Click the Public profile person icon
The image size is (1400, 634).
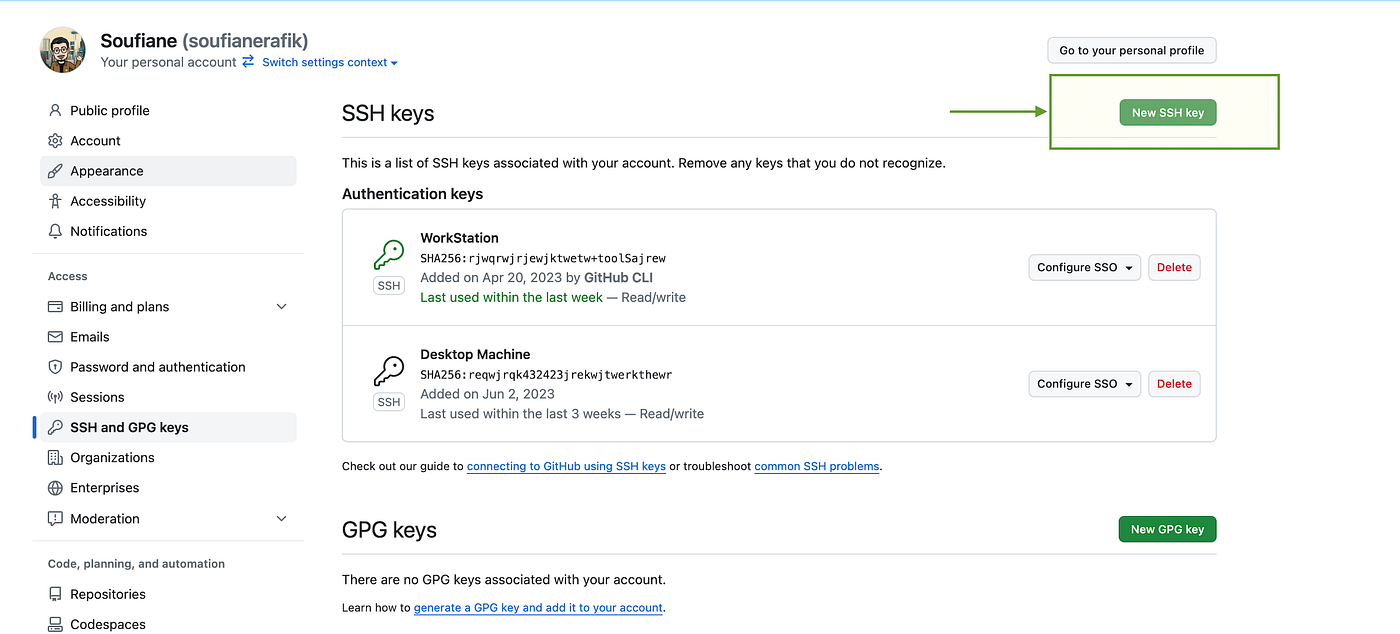point(55,111)
